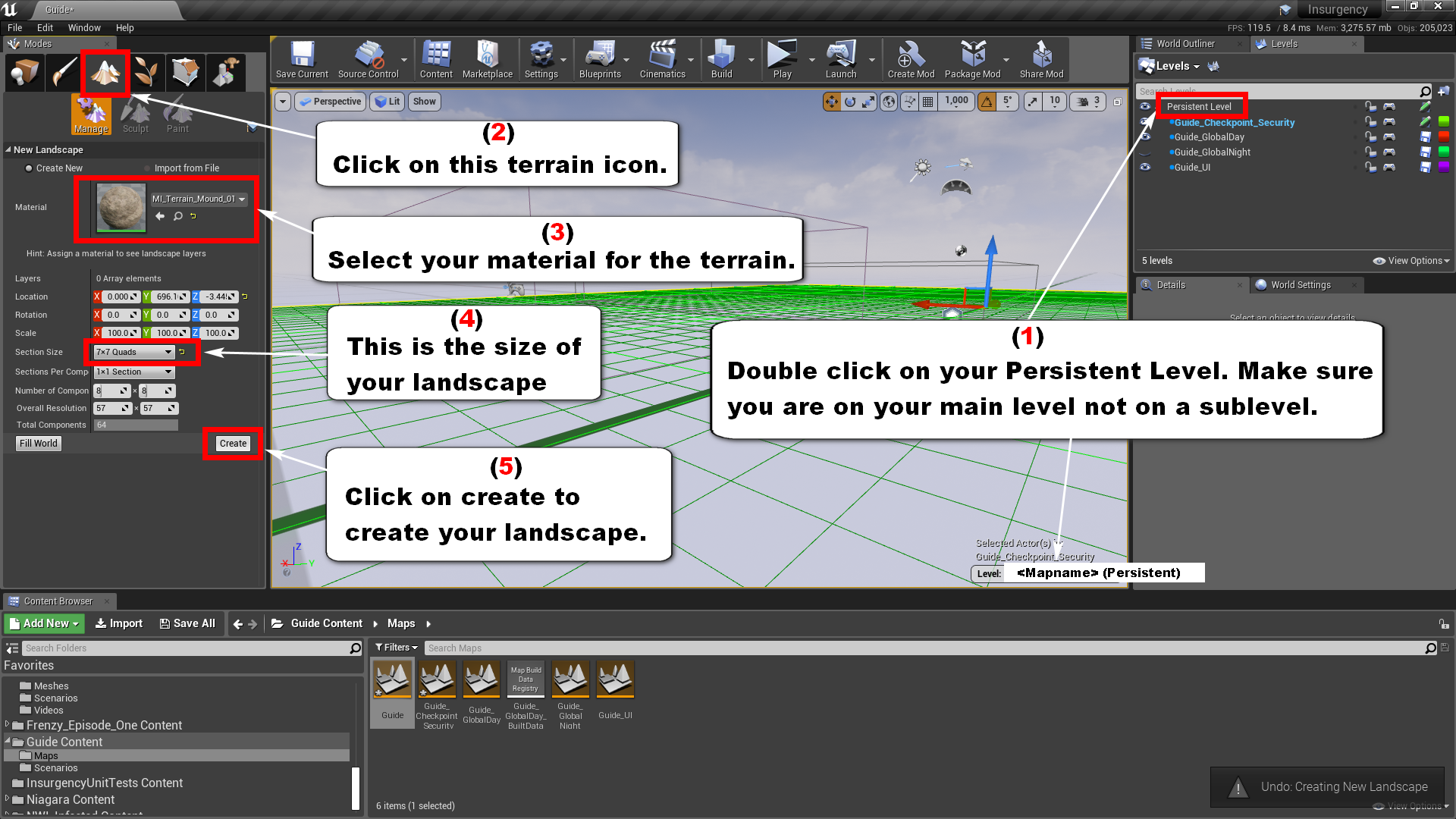Click Guide Content breadcrumb path
The image size is (1456, 819).
[x=327, y=623]
